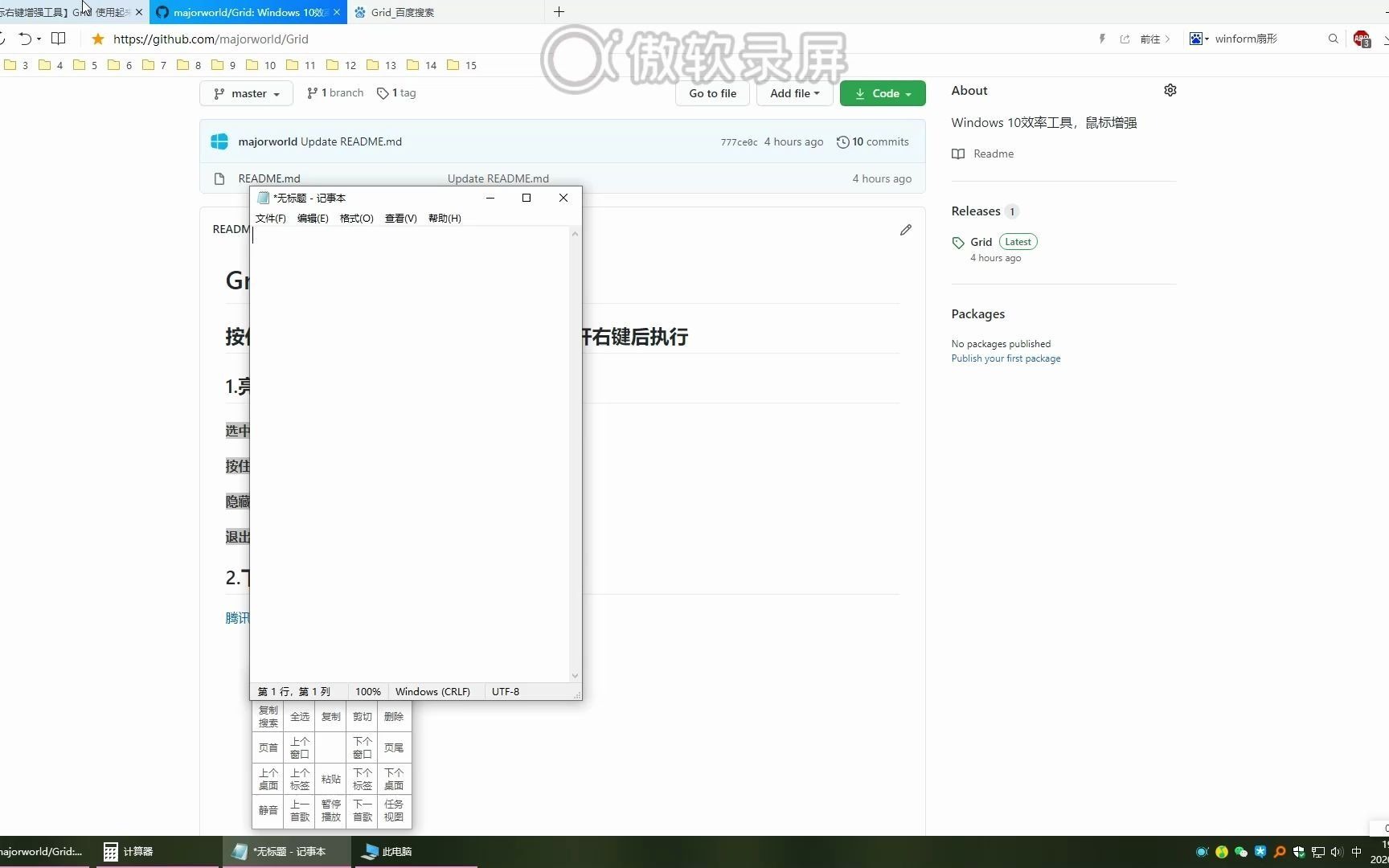This screenshot has height=868, width=1389.
Task: Click the Go to file button
Action: coord(712,93)
